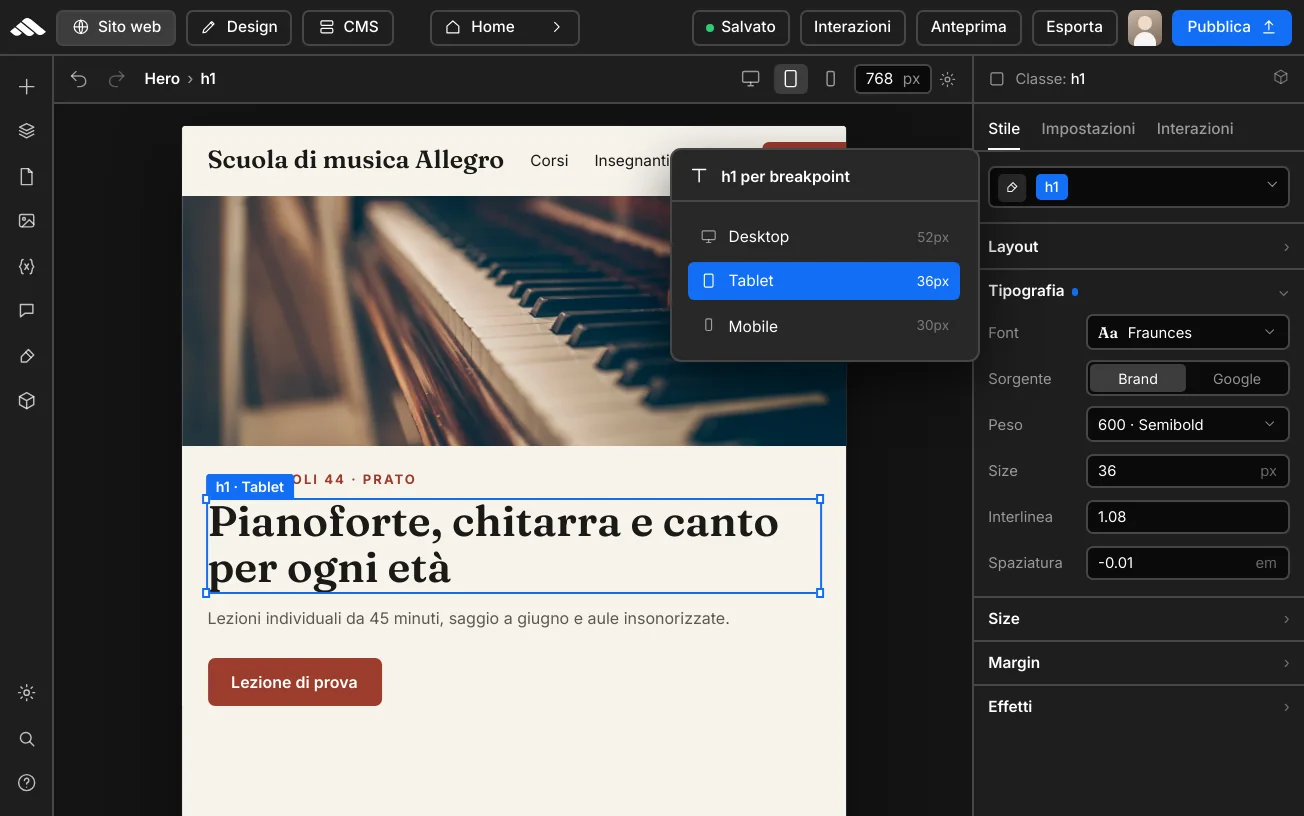Image resolution: width=1304 pixels, height=816 pixels.
Task: Open the Impostazioni tab
Action: click(1088, 129)
